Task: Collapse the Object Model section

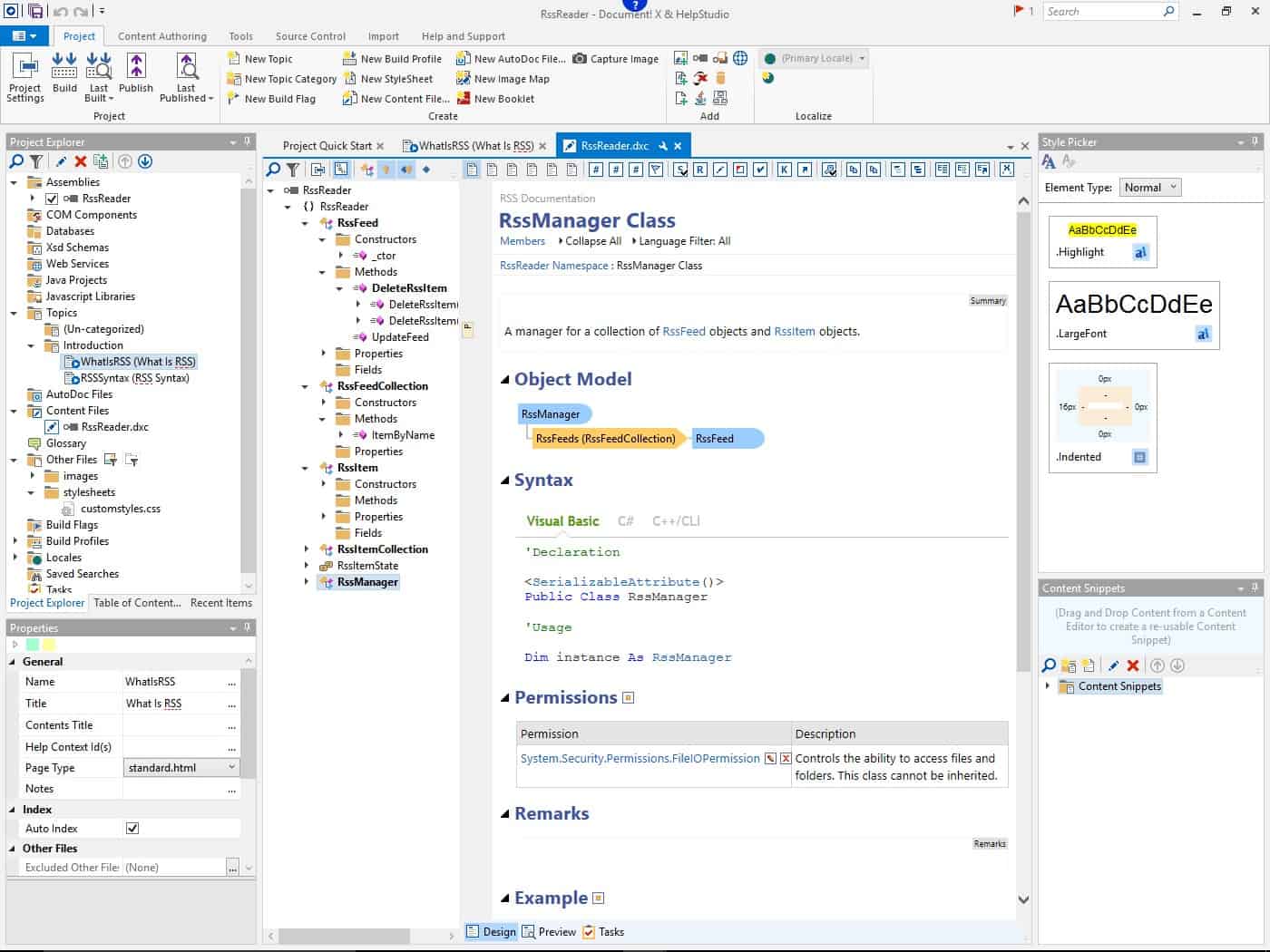Action: tap(505, 380)
